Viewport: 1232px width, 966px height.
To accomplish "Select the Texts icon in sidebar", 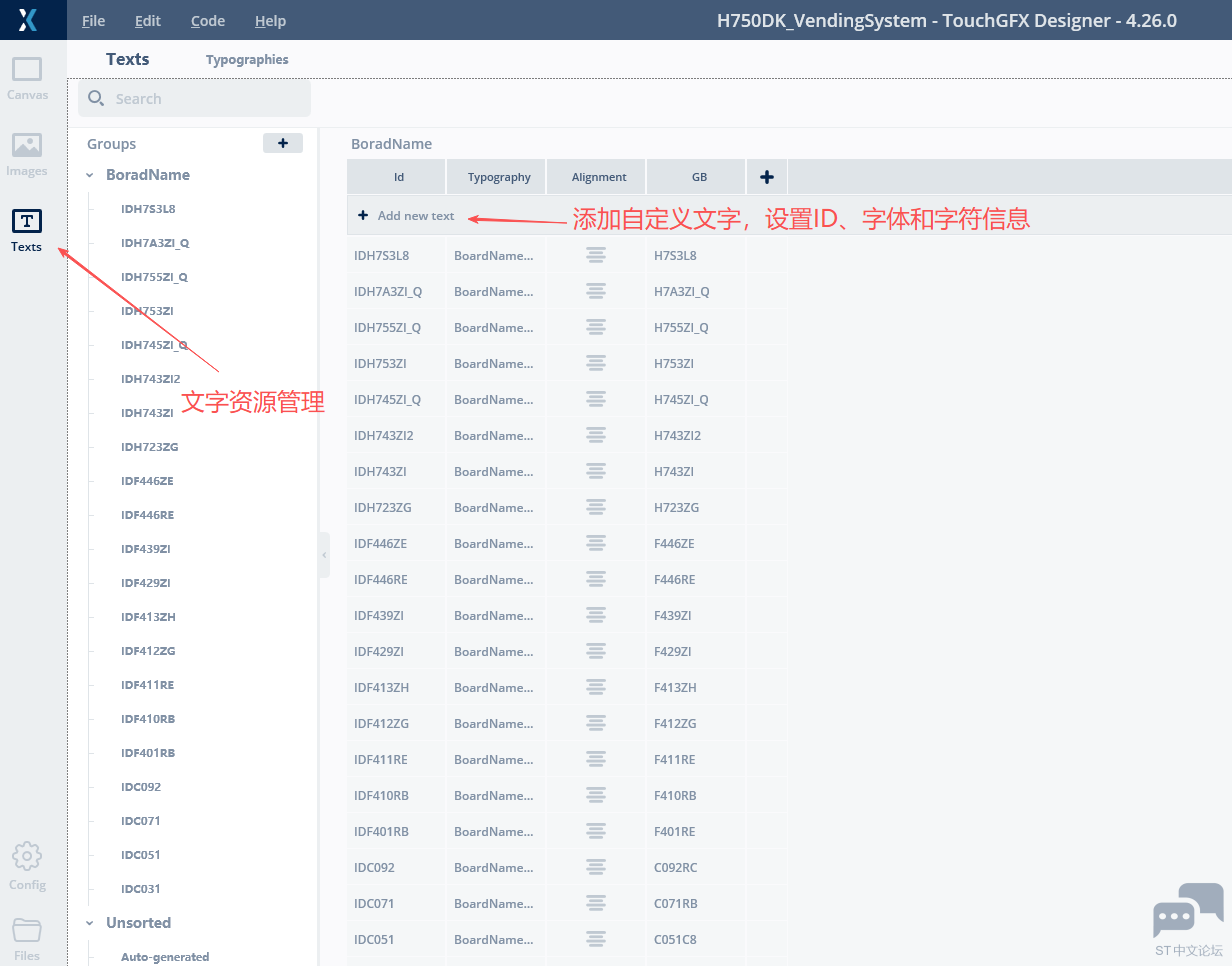I will coord(27,229).
